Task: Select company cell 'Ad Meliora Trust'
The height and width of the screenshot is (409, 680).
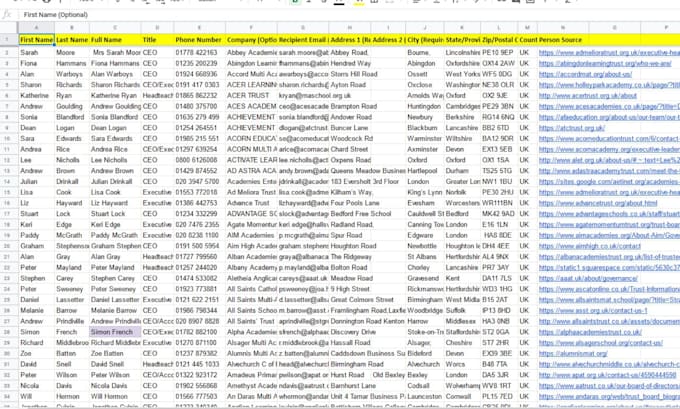Action: [x=251, y=193]
